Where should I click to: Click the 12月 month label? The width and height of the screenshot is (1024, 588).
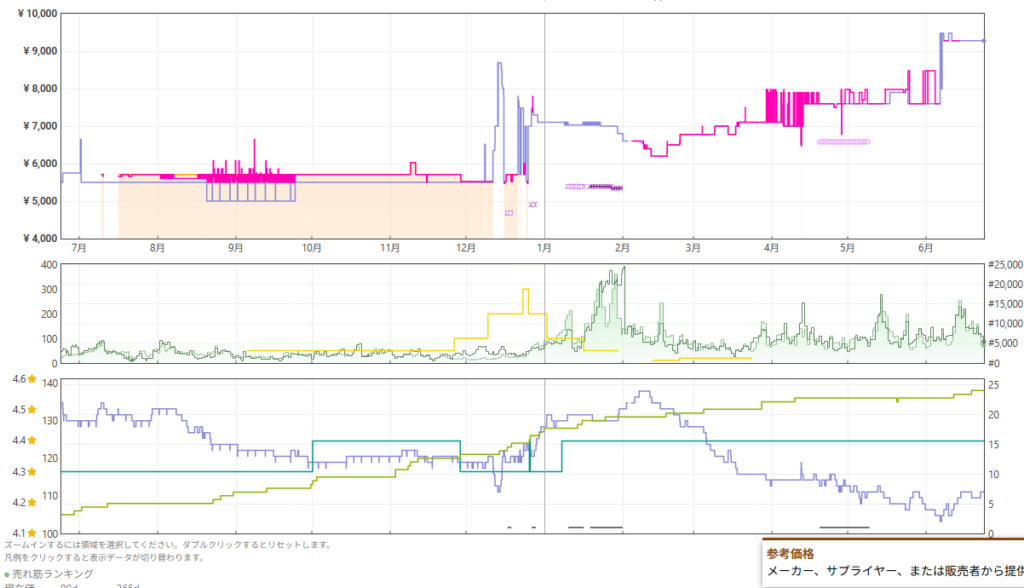[x=466, y=248]
